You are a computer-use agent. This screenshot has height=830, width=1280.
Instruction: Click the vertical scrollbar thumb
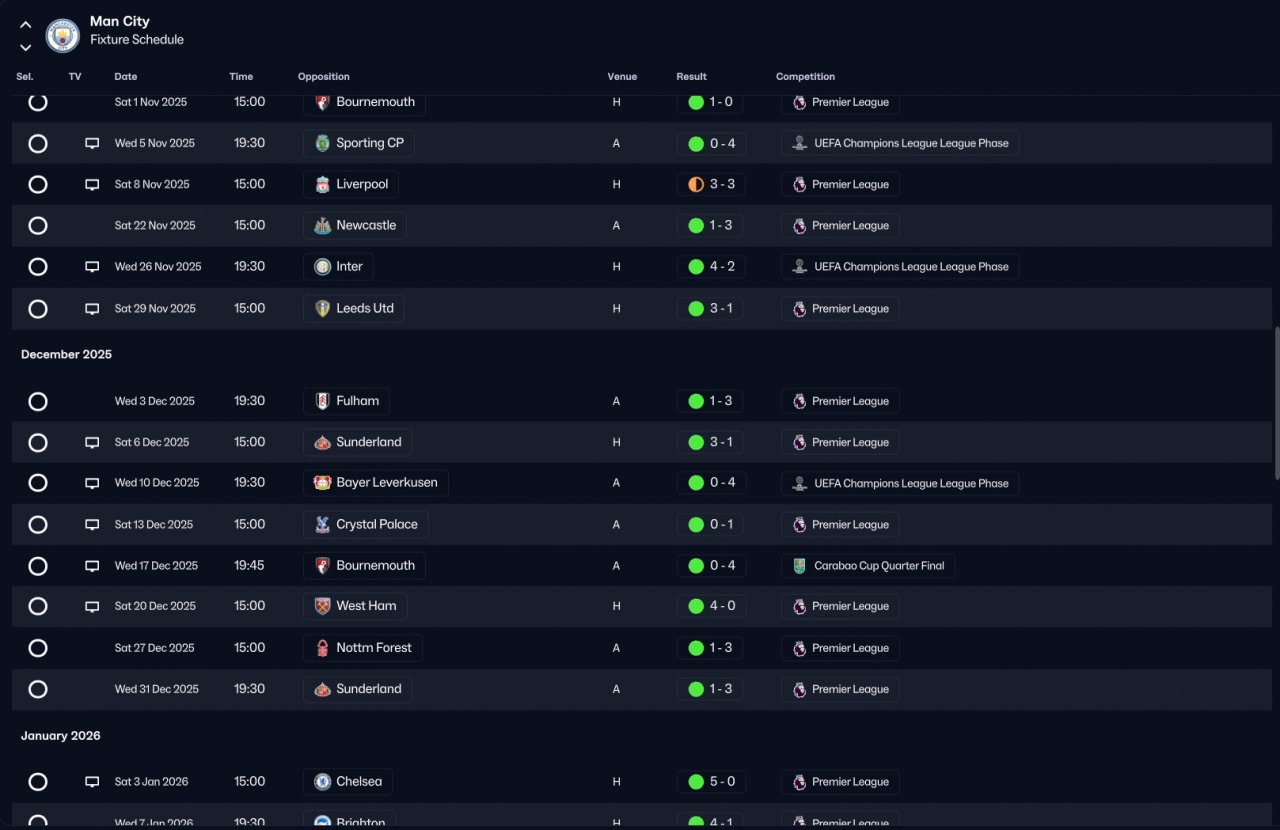[1275, 404]
